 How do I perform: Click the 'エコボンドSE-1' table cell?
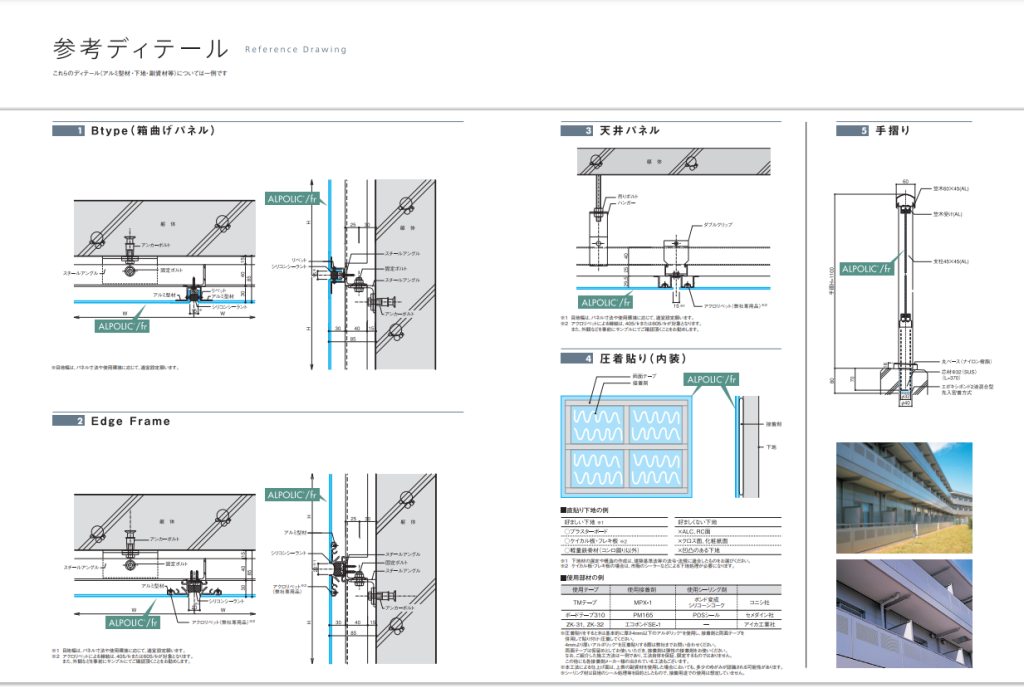pos(643,624)
